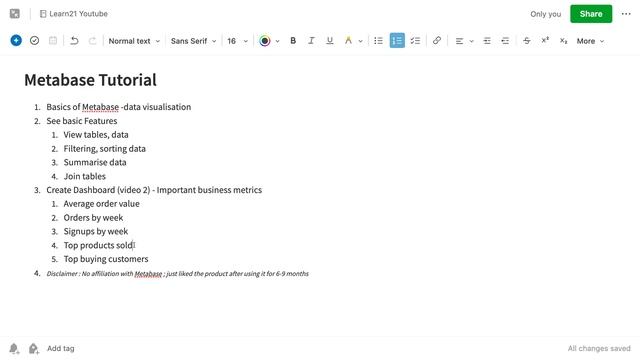This screenshot has height=360, width=640.
Task: Click the 'View tables, data' sub-item
Action: coord(96,135)
